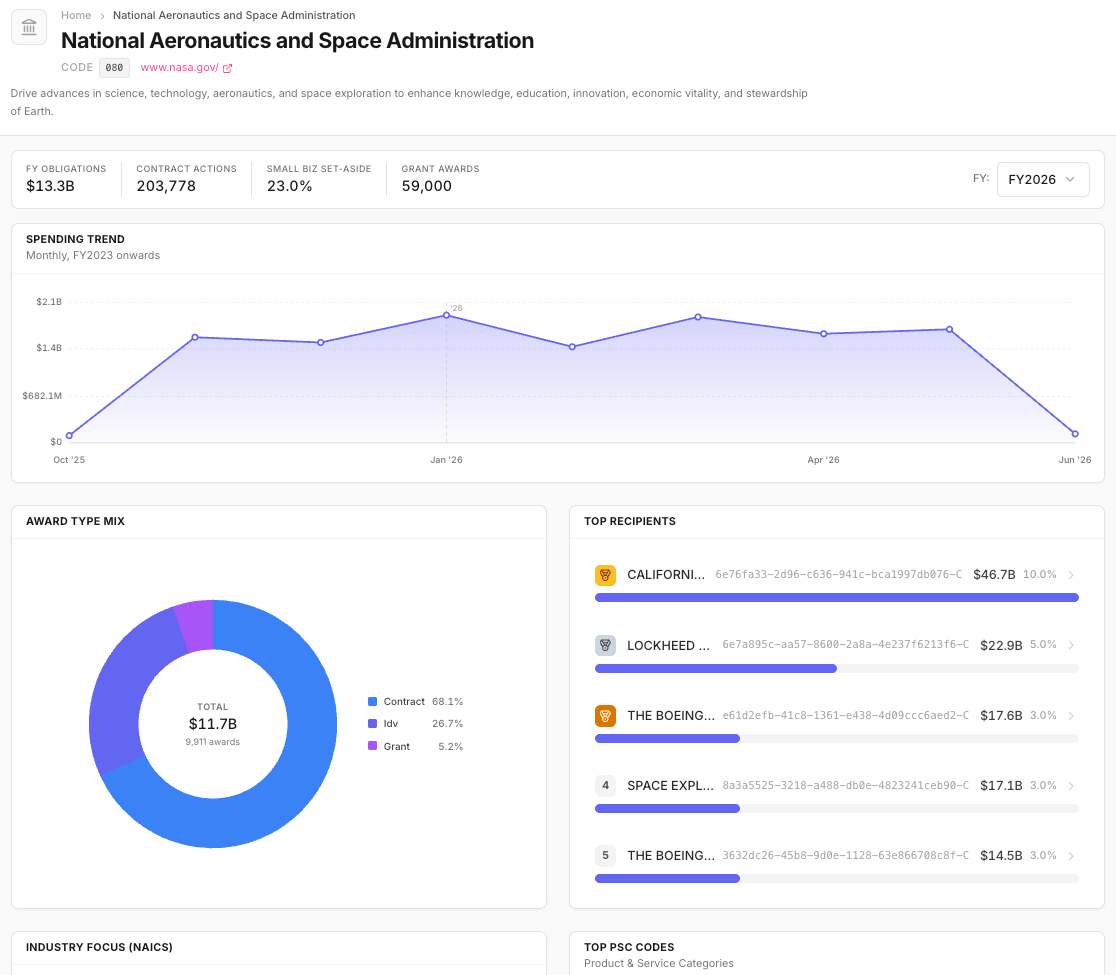Expand The Boeing $17.6B row chevron
The width and height of the screenshot is (1116, 975).
1071,715
